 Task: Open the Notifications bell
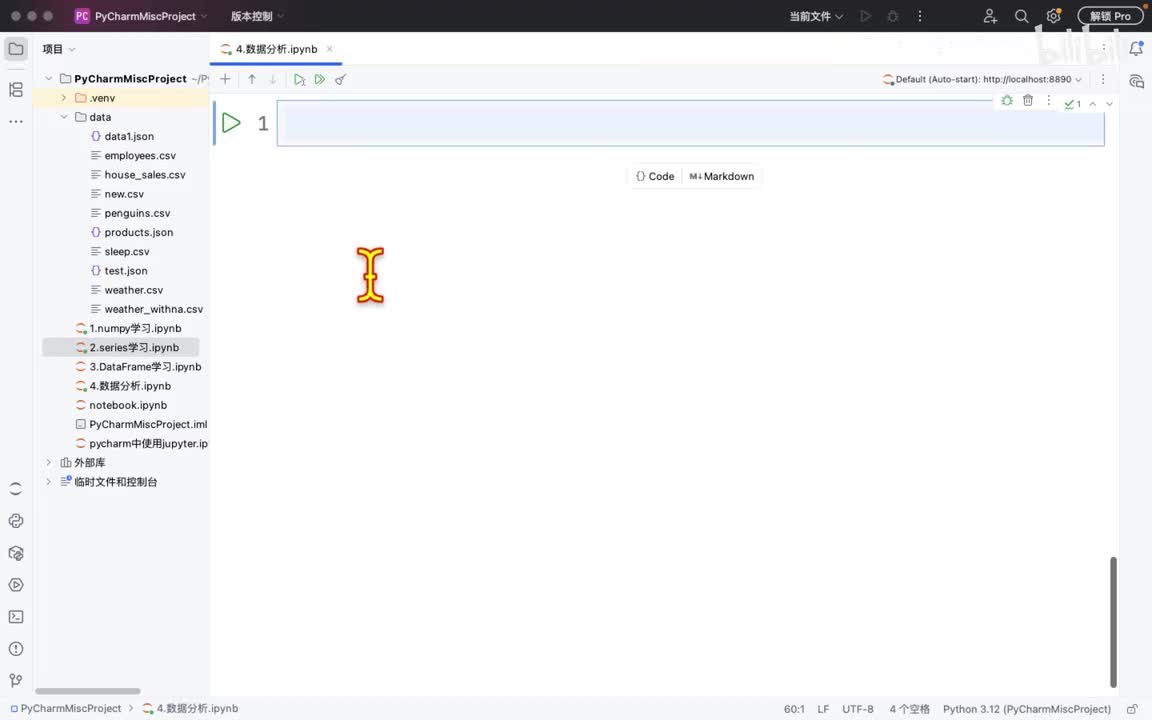tap(1136, 49)
